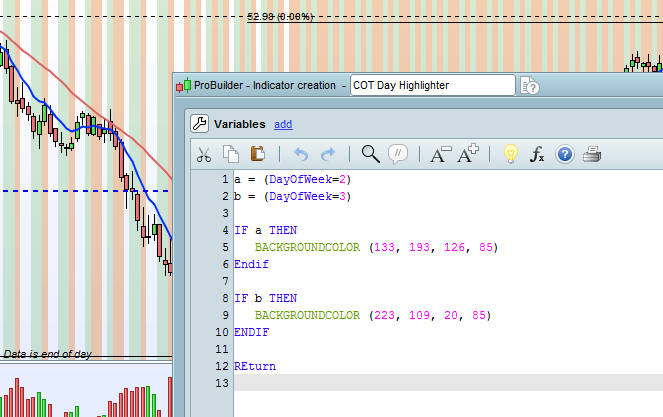The height and width of the screenshot is (417, 663).
Task: Click code line 1 'a = (DayOfWeek=2)'
Action: [x=293, y=179]
